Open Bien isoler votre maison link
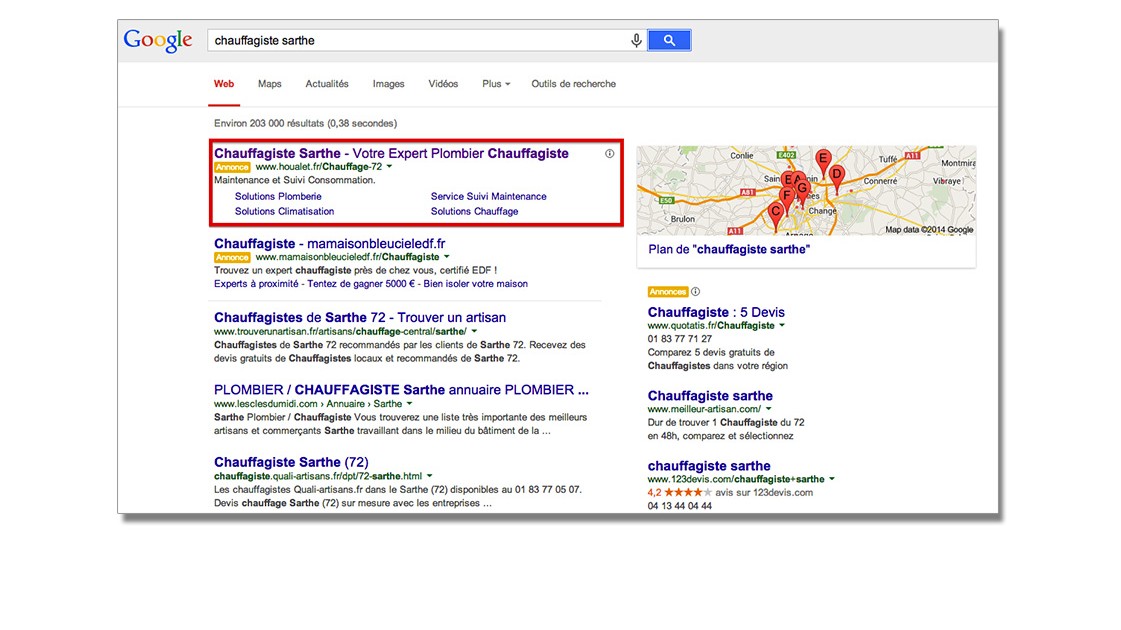This screenshot has height=630, width=1121. (475, 284)
